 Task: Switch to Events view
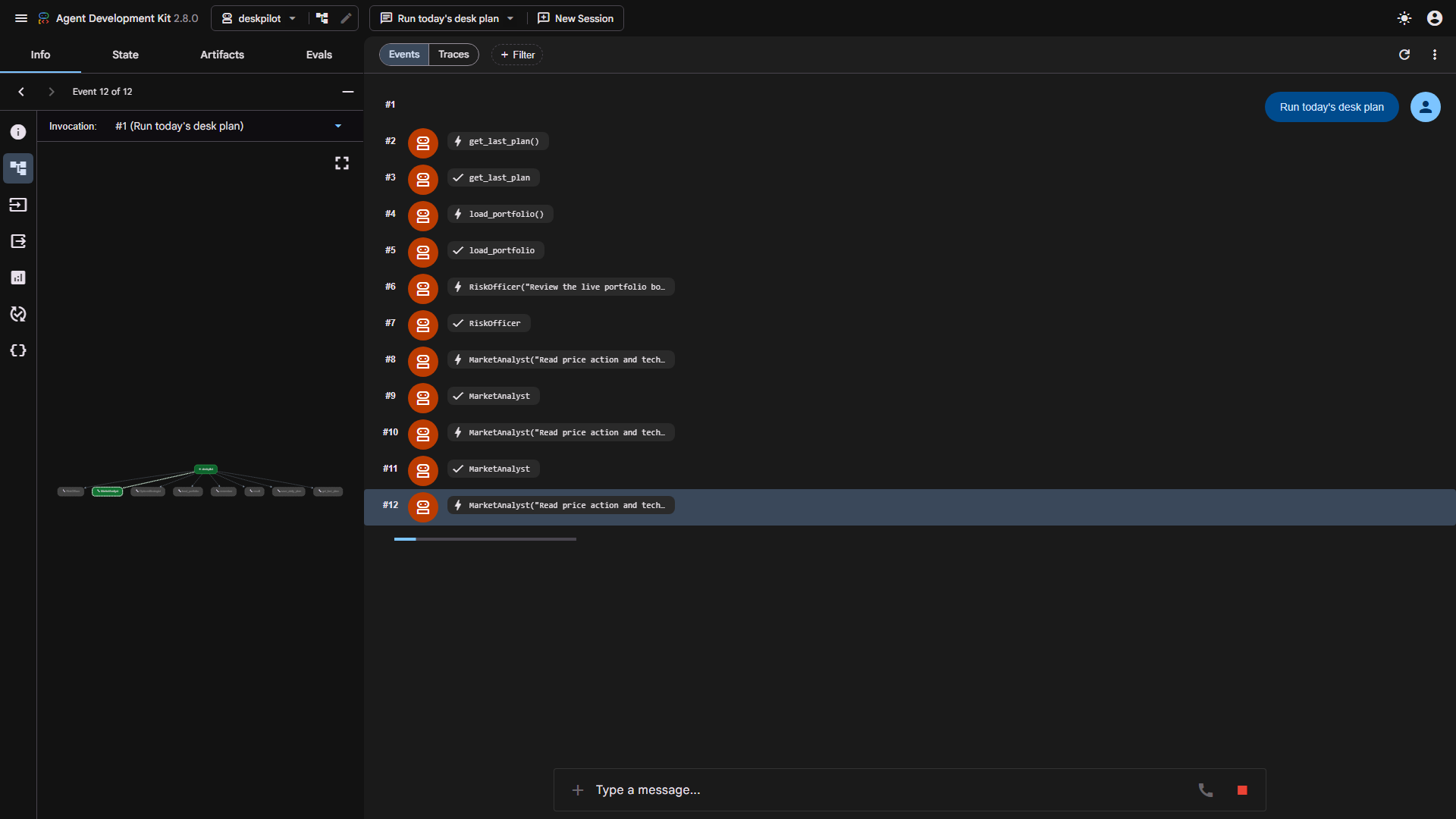[x=404, y=55]
